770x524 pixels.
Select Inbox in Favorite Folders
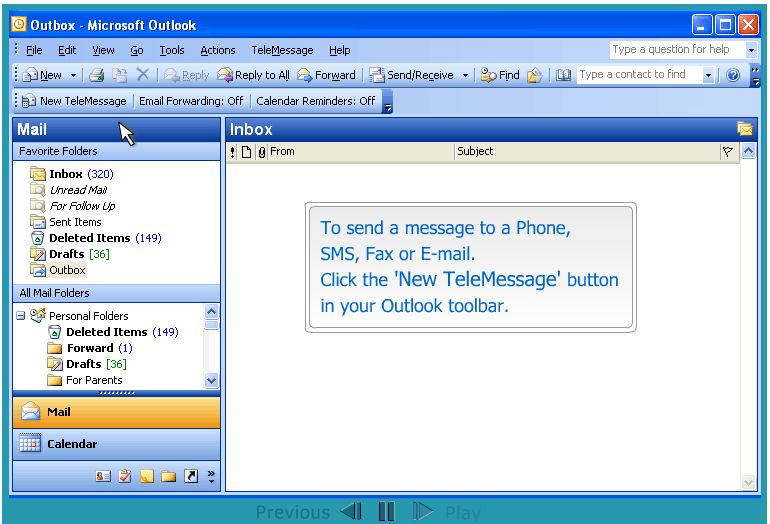pyautogui.click(x=71, y=174)
